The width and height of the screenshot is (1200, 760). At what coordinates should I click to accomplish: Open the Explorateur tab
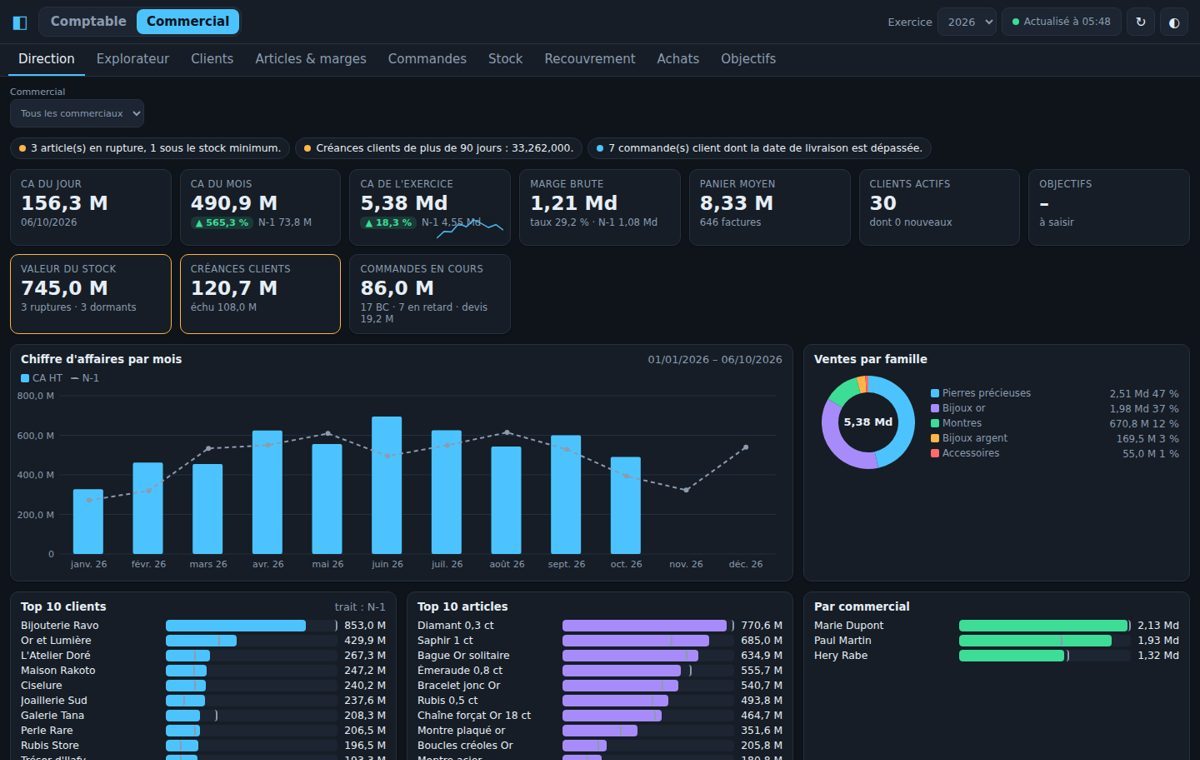point(133,59)
